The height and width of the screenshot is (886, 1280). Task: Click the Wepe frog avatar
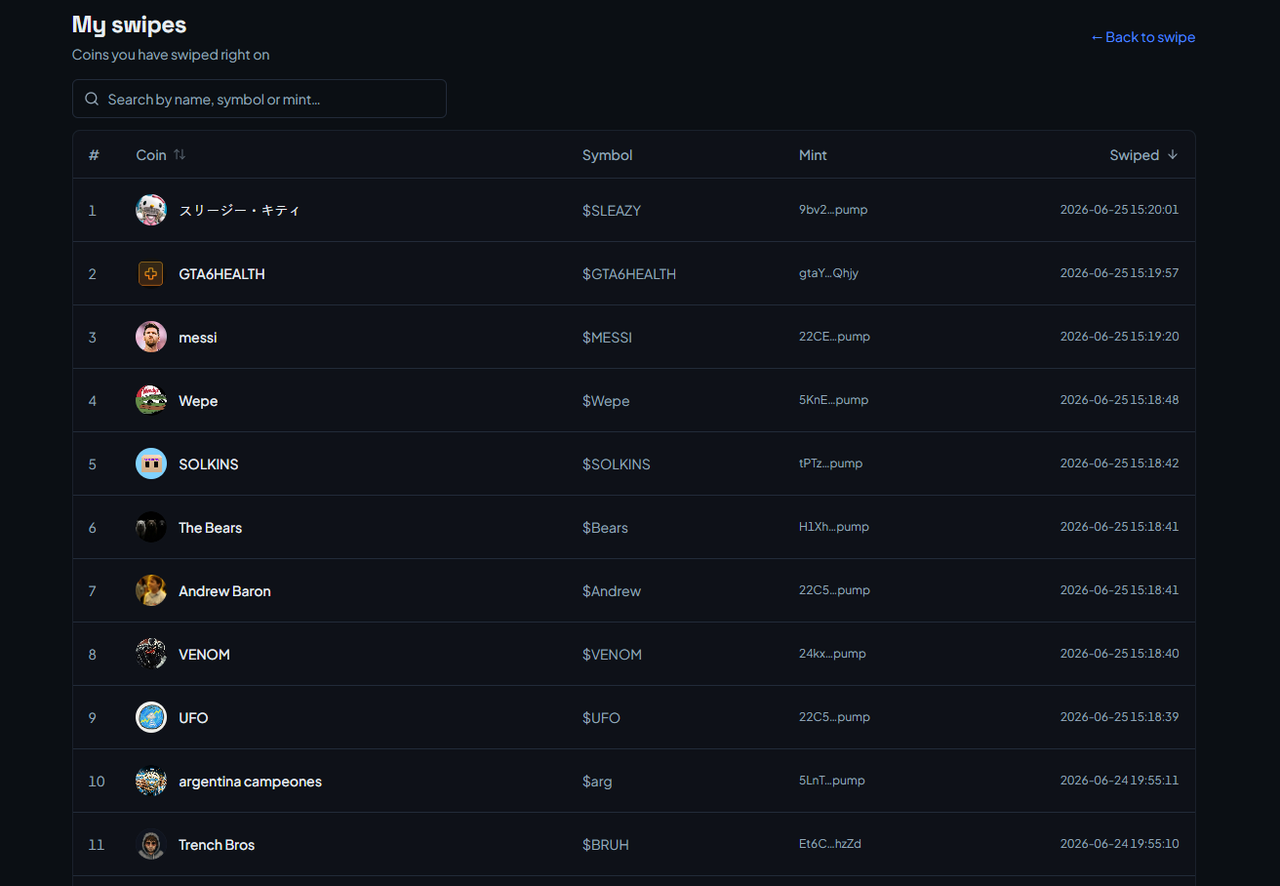click(x=151, y=400)
